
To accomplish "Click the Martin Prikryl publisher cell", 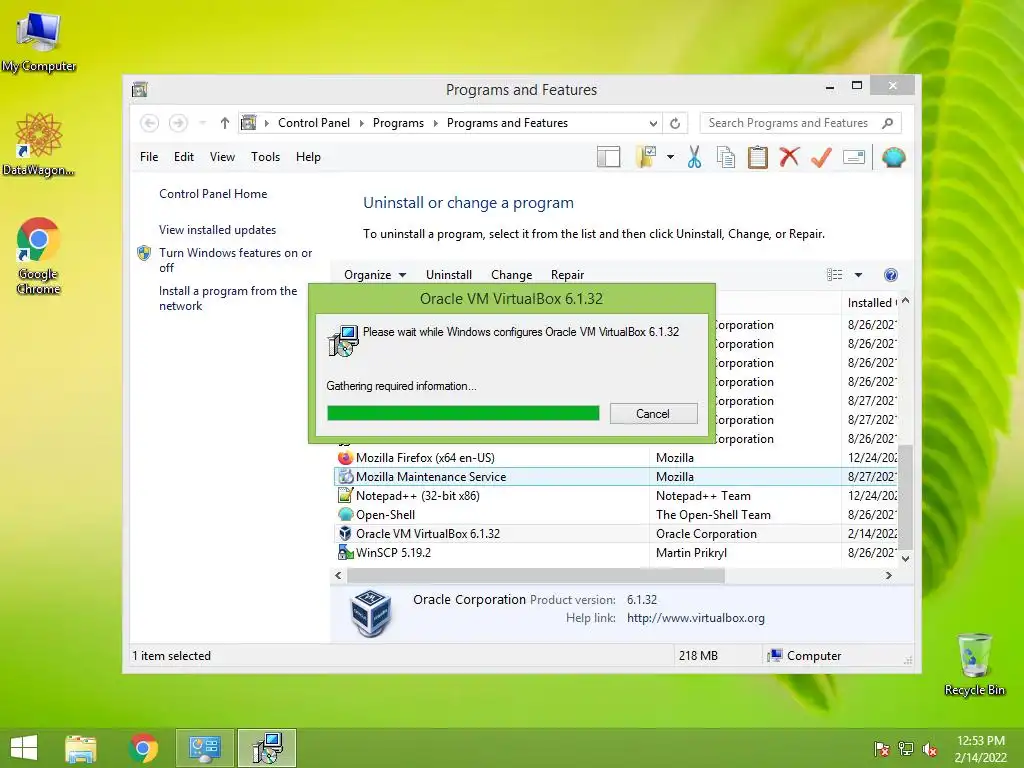I will [692, 552].
